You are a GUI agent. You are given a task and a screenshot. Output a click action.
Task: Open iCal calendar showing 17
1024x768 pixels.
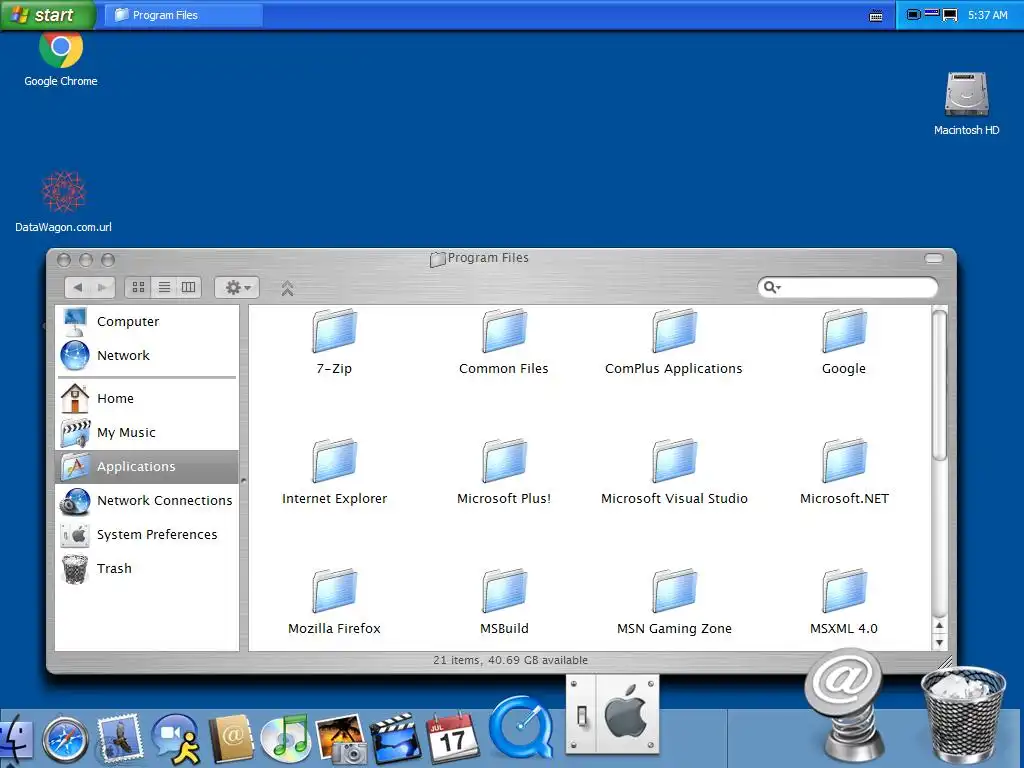451,737
